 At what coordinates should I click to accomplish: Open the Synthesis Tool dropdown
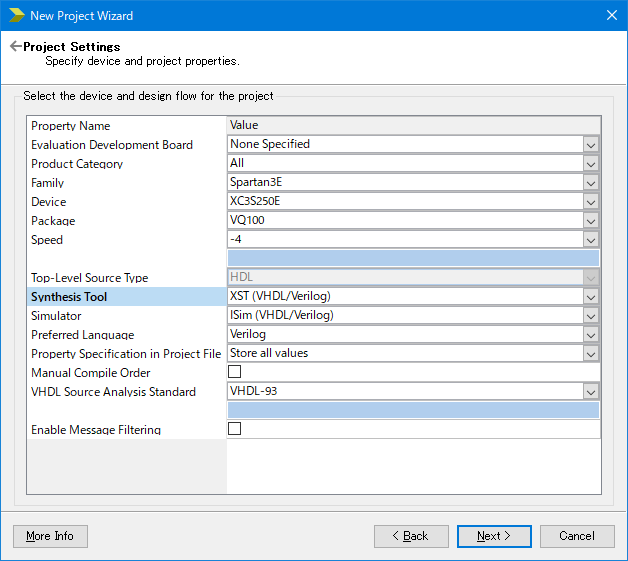pos(591,297)
